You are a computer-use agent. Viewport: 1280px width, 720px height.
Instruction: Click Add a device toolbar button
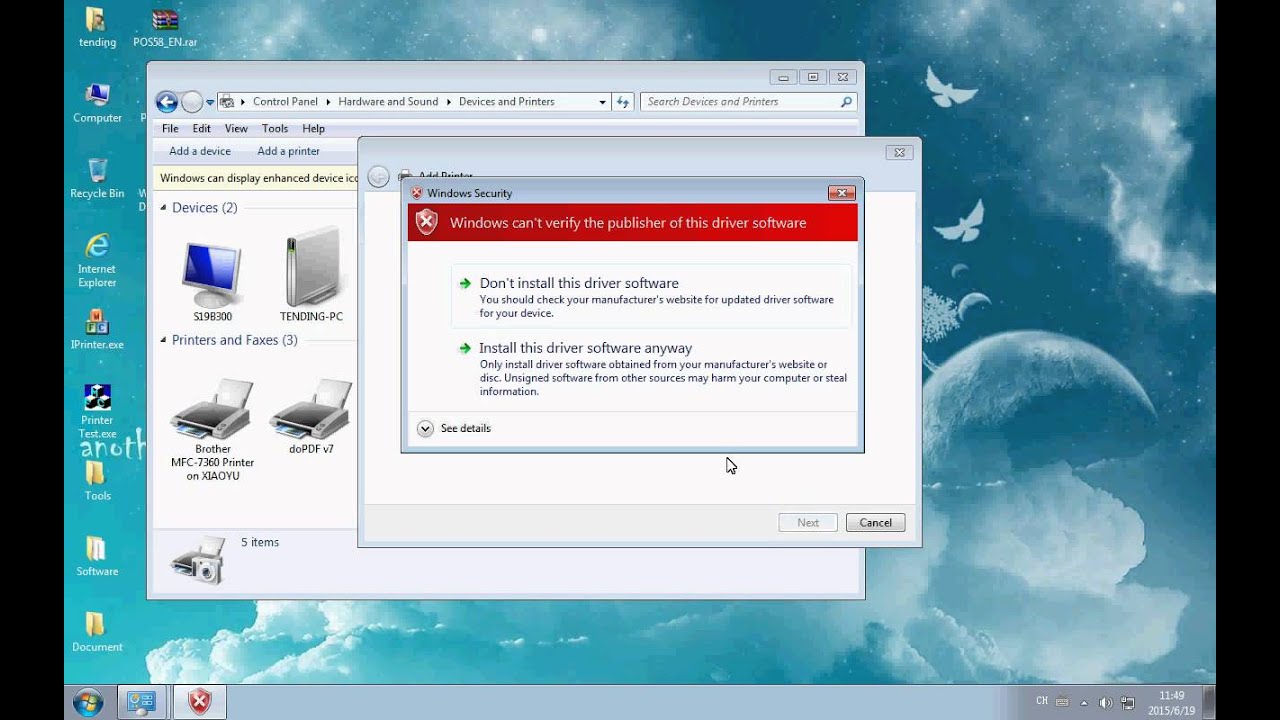click(x=200, y=151)
